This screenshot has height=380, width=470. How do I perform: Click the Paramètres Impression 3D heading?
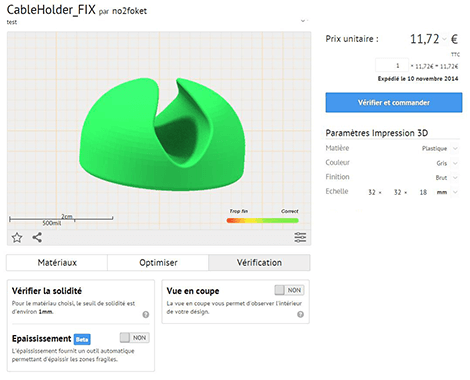[x=377, y=133]
